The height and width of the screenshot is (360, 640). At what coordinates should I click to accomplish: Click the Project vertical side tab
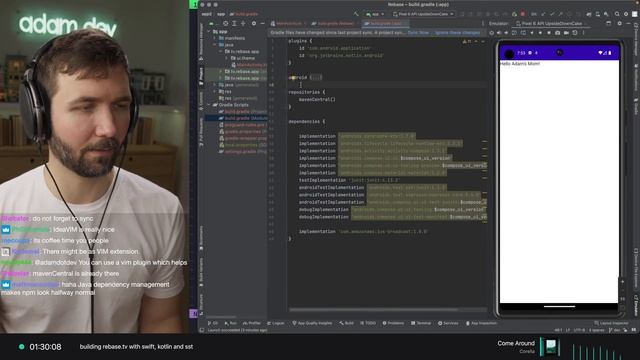[201, 77]
